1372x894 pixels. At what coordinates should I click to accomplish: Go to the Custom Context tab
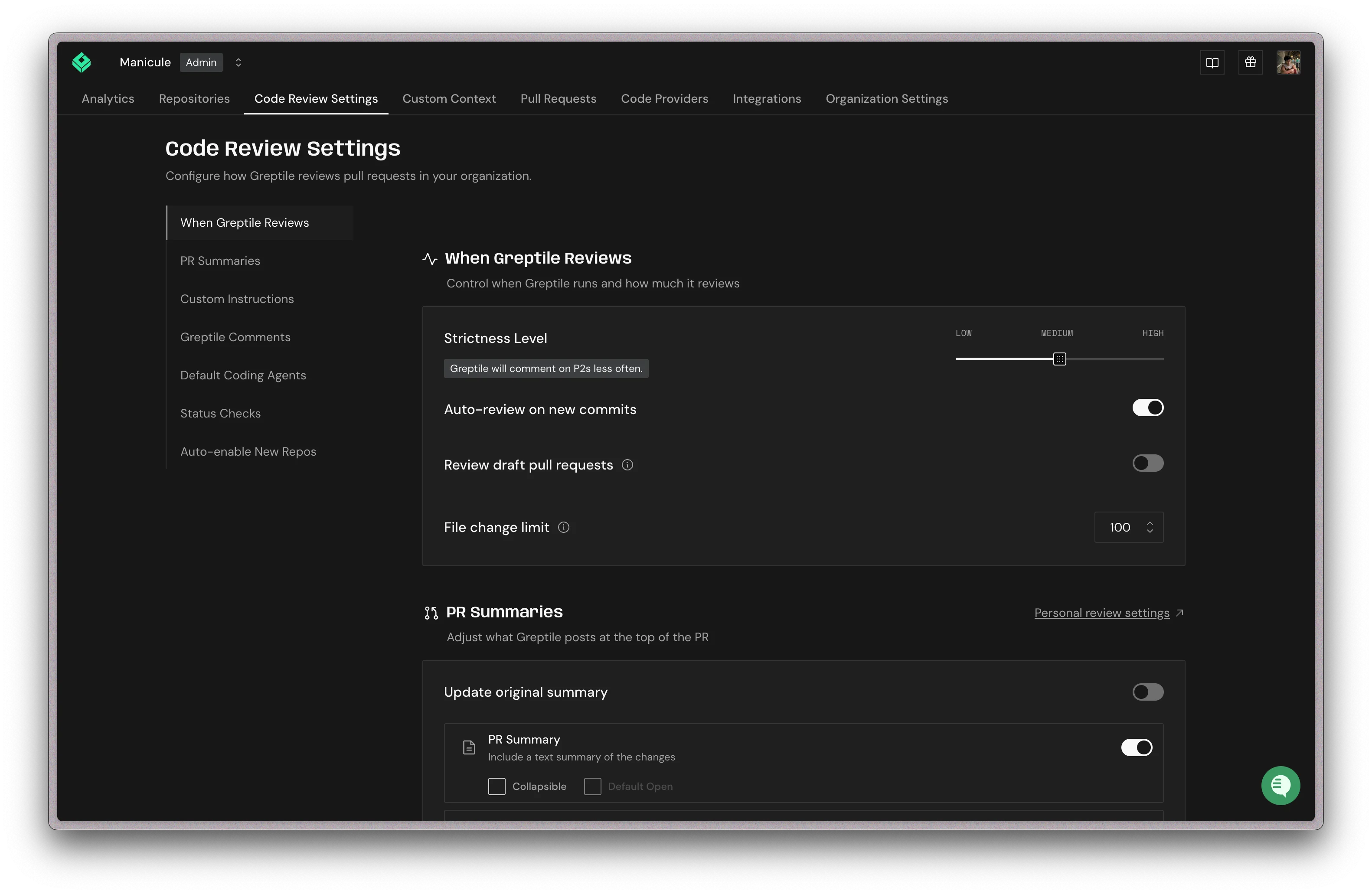coord(449,98)
